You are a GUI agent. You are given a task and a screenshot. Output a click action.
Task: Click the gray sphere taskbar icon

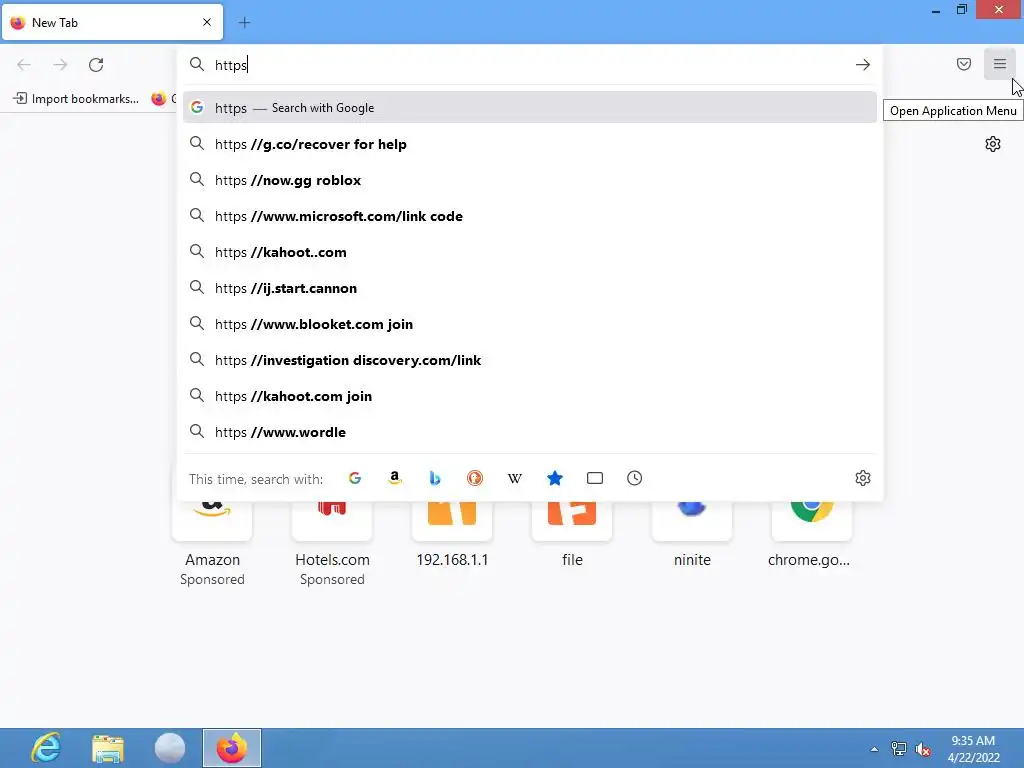[x=169, y=748]
